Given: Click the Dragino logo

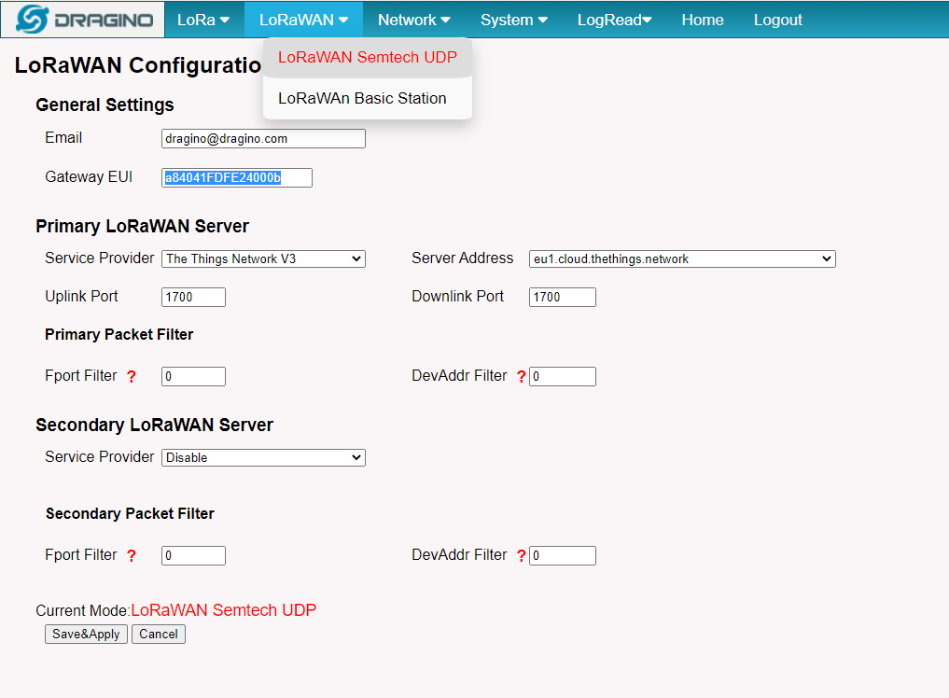Looking at the screenshot, I should coord(83,19).
